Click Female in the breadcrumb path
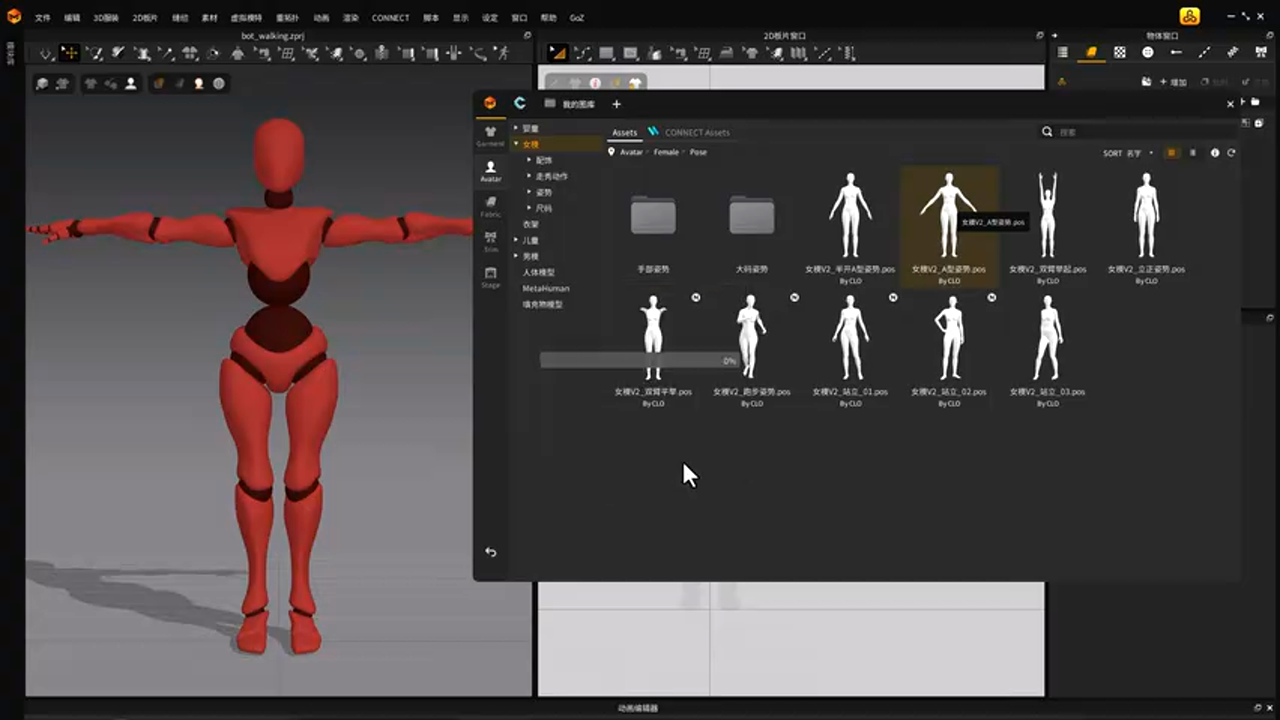This screenshot has height=720, width=1280. click(x=666, y=152)
